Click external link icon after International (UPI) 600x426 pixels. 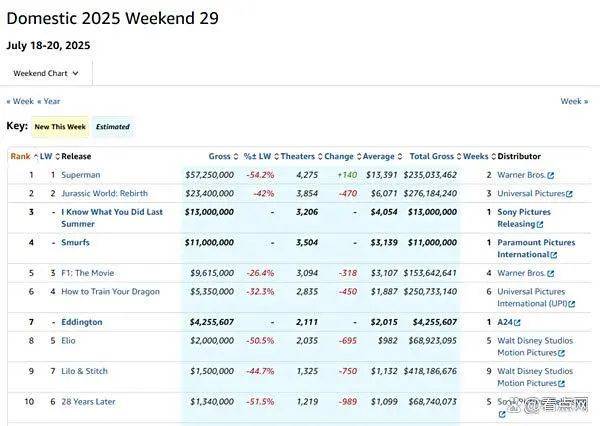[x=572, y=304]
